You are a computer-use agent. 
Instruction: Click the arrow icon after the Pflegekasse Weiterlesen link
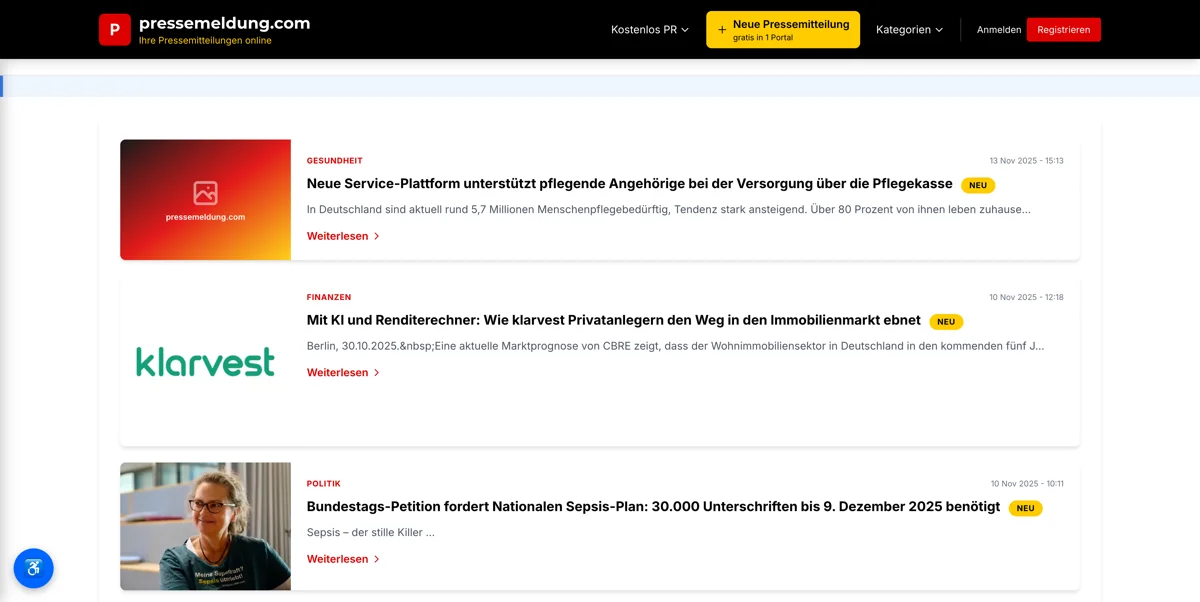point(377,236)
